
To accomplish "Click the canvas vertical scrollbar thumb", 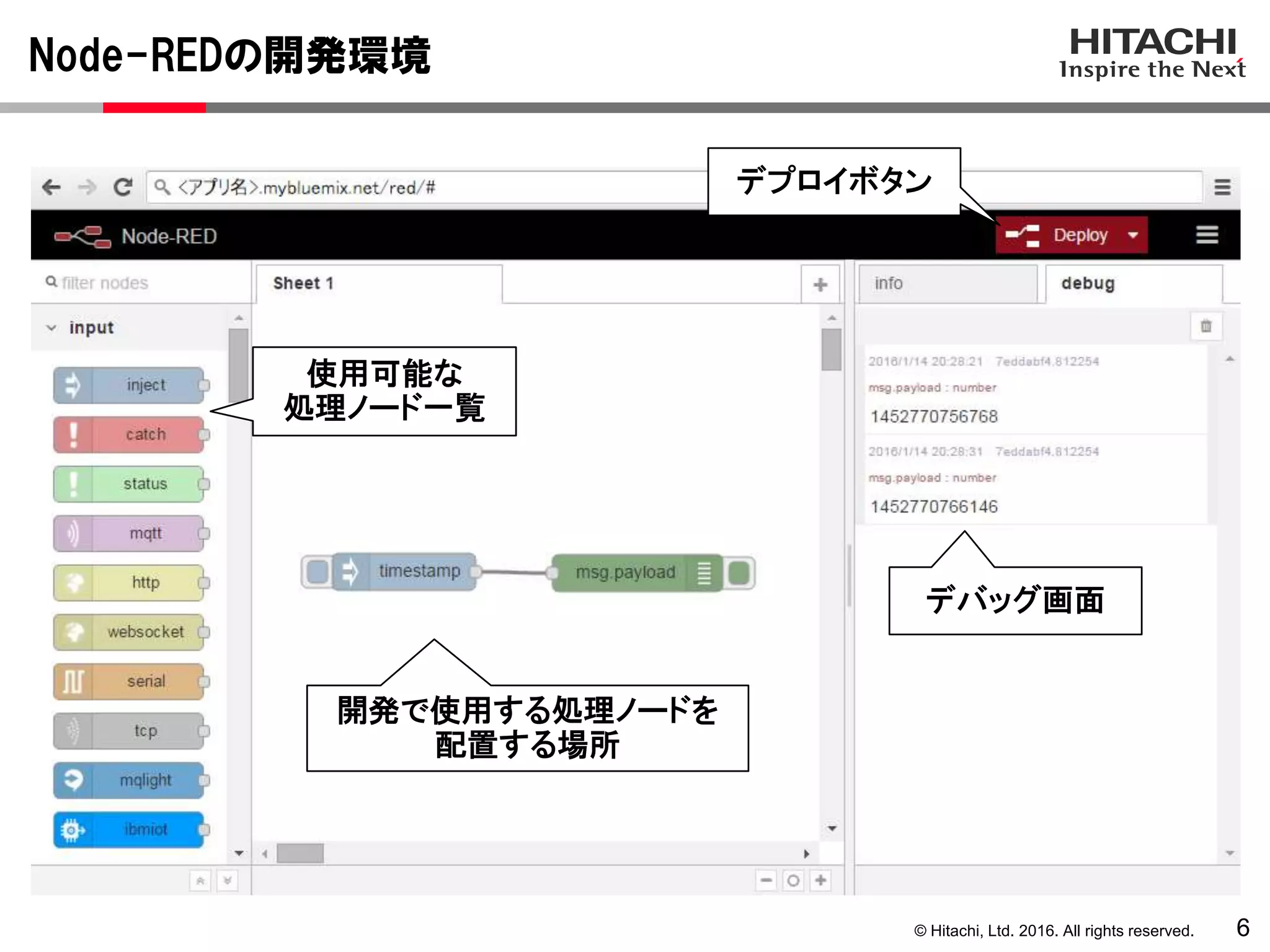I will coord(832,350).
